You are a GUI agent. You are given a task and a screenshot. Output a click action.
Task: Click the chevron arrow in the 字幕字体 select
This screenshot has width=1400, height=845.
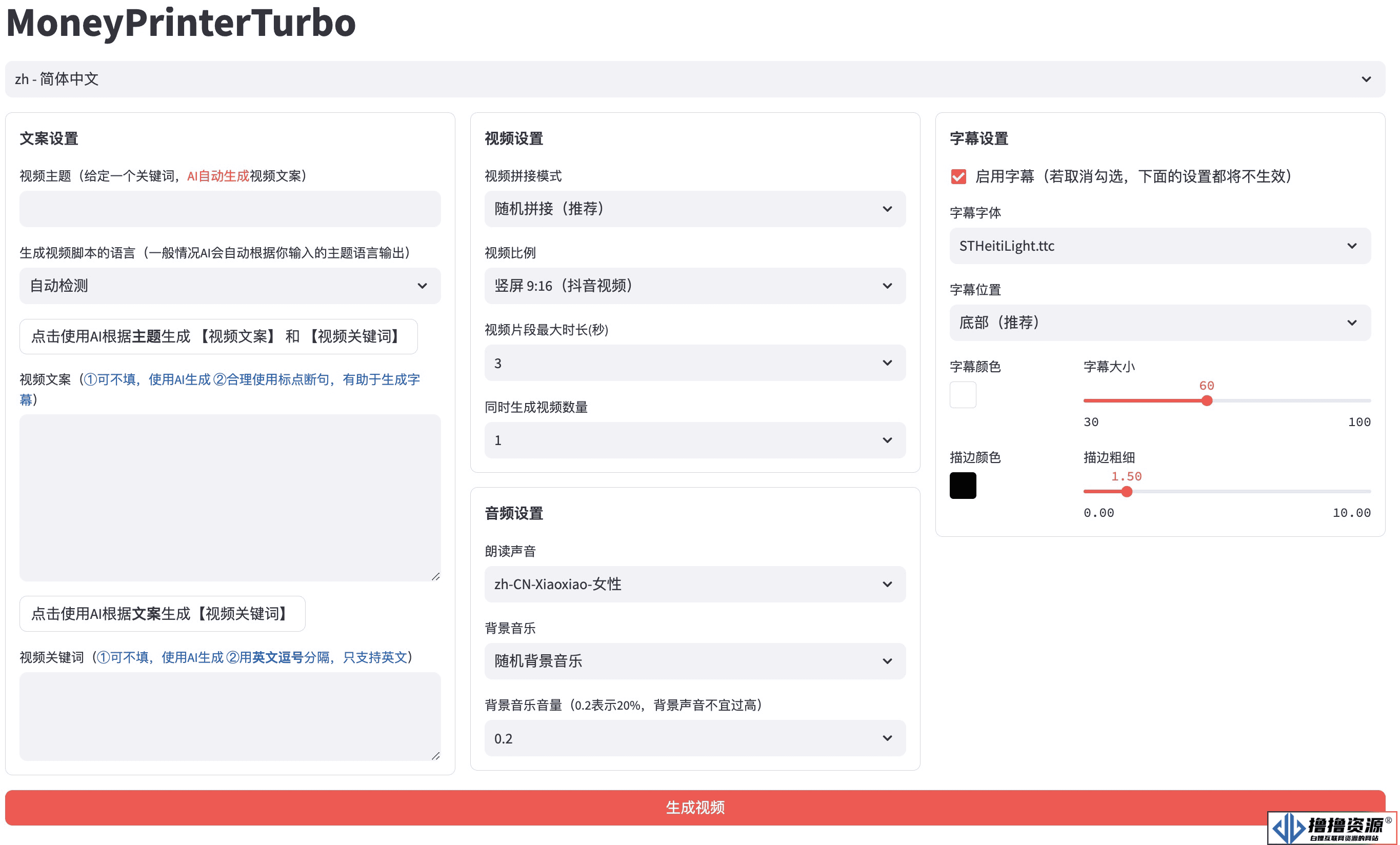(x=1352, y=246)
